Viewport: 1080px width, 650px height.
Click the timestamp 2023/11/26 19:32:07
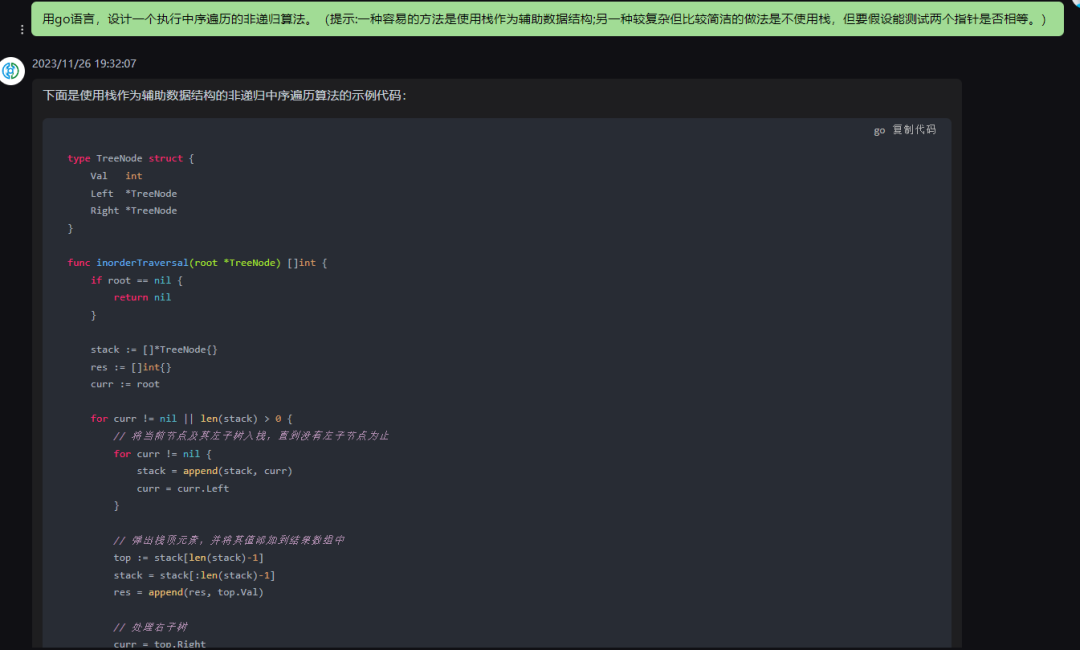click(84, 63)
